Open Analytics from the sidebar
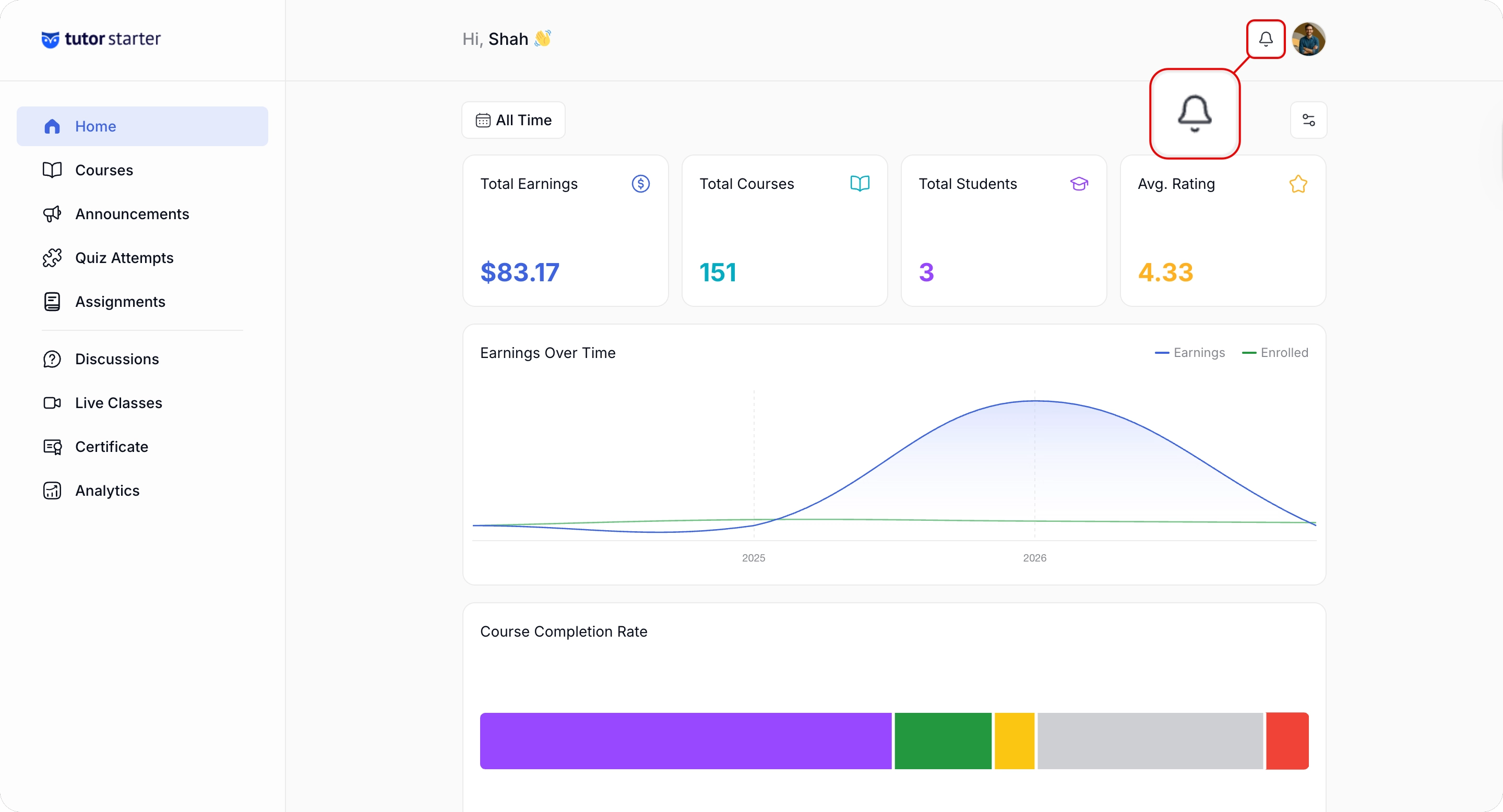1503x812 pixels. (x=142, y=491)
